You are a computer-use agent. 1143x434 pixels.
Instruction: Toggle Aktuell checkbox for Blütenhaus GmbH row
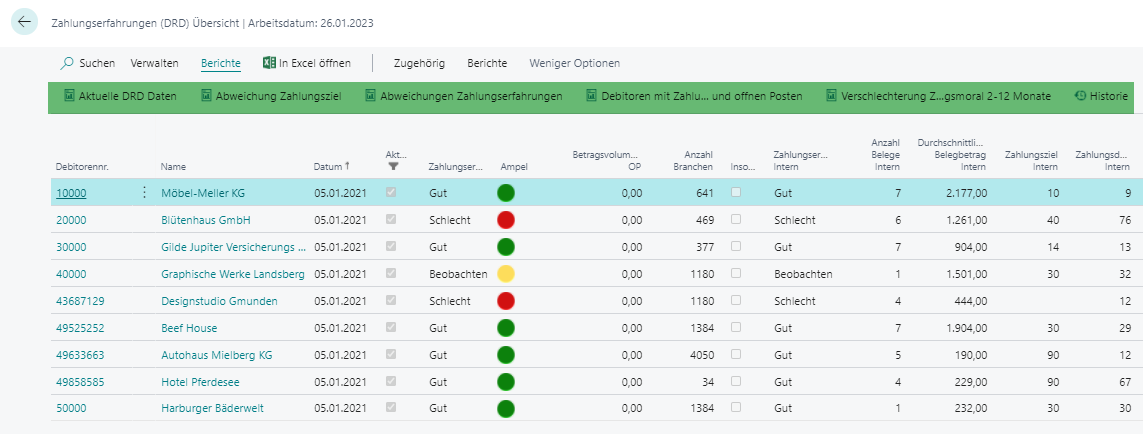click(391, 219)
